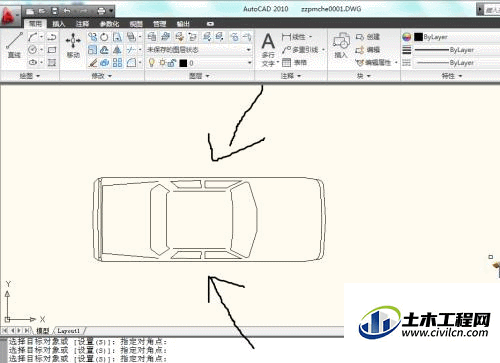Open the AutoCAD application menu button
This screenshot has height=363, width=500.
point(8,15)
